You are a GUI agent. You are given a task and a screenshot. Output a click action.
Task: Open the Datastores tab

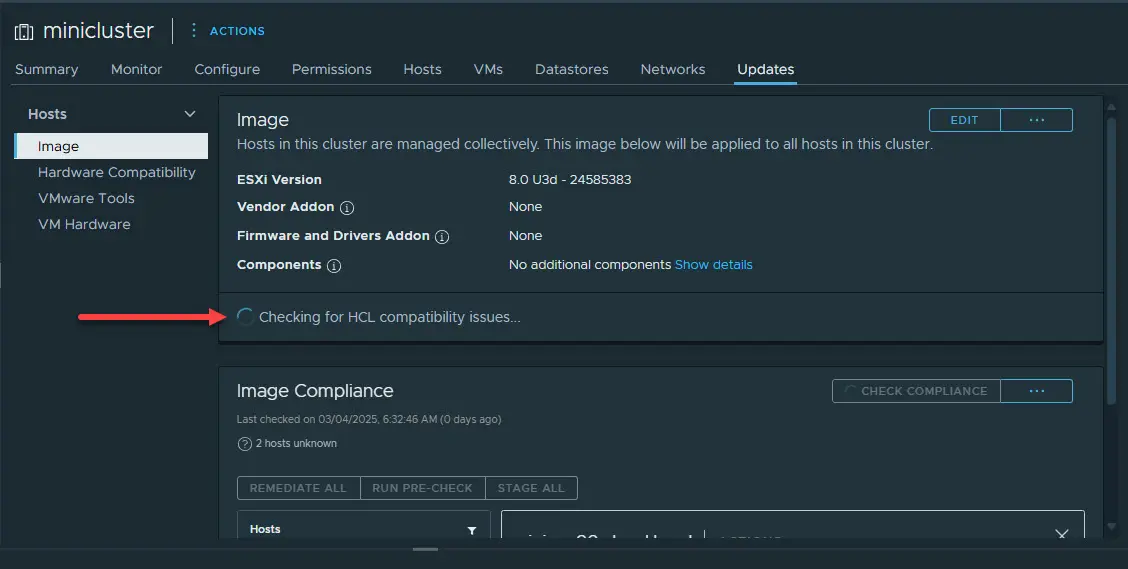coord(572,69)
